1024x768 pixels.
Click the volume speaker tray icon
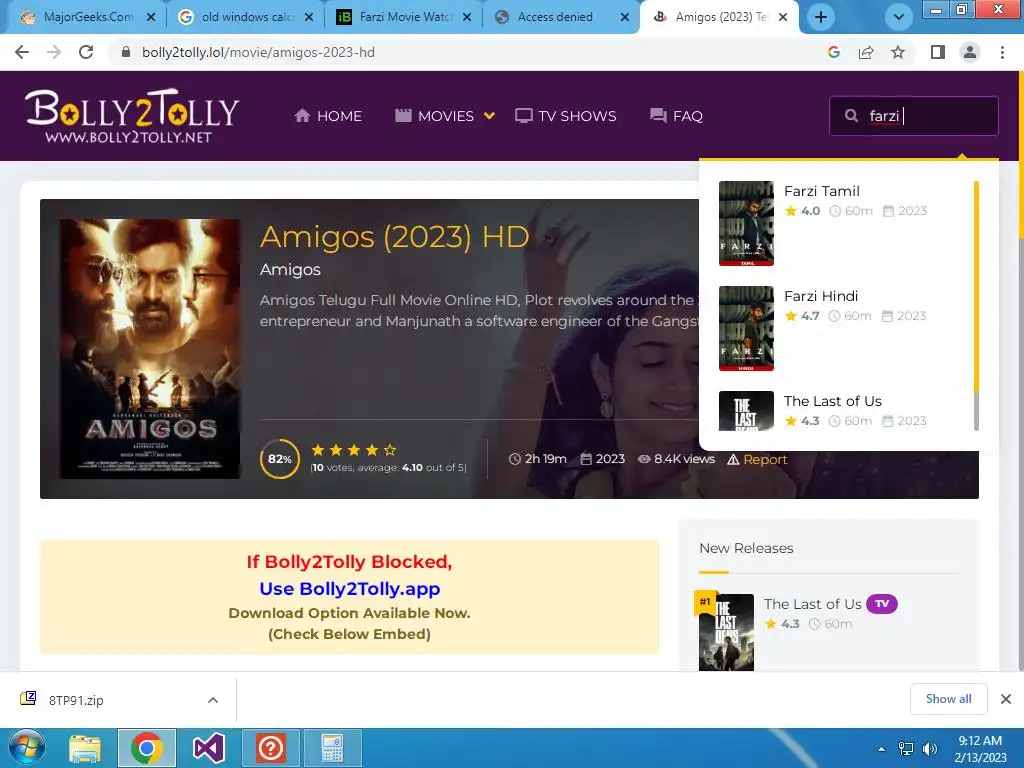(x=929, y=749)
